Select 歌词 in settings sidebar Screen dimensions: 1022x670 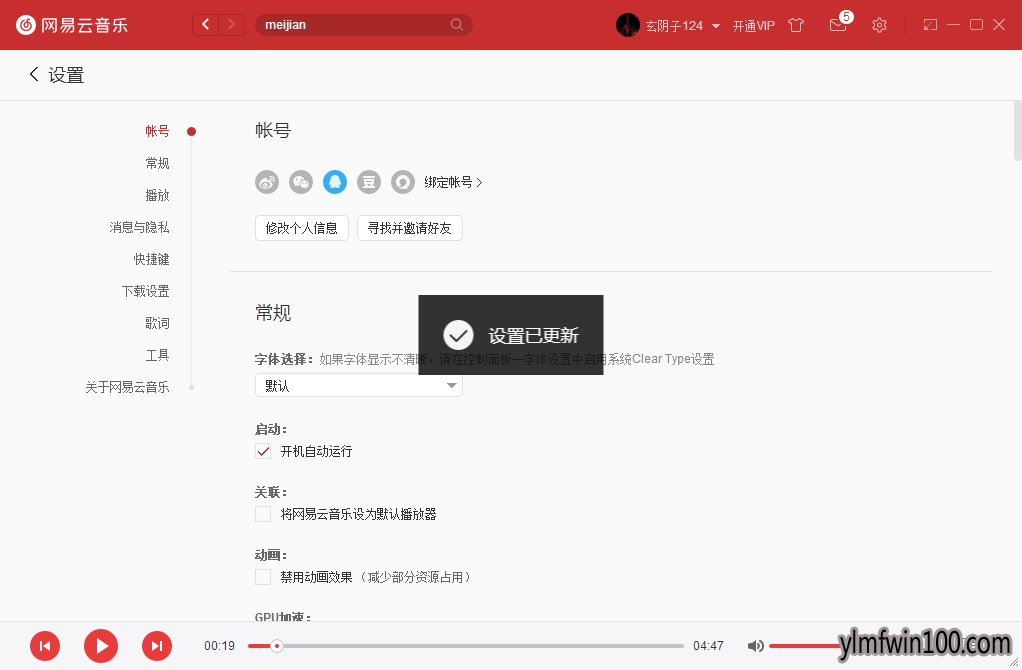(x=157, y=323)
